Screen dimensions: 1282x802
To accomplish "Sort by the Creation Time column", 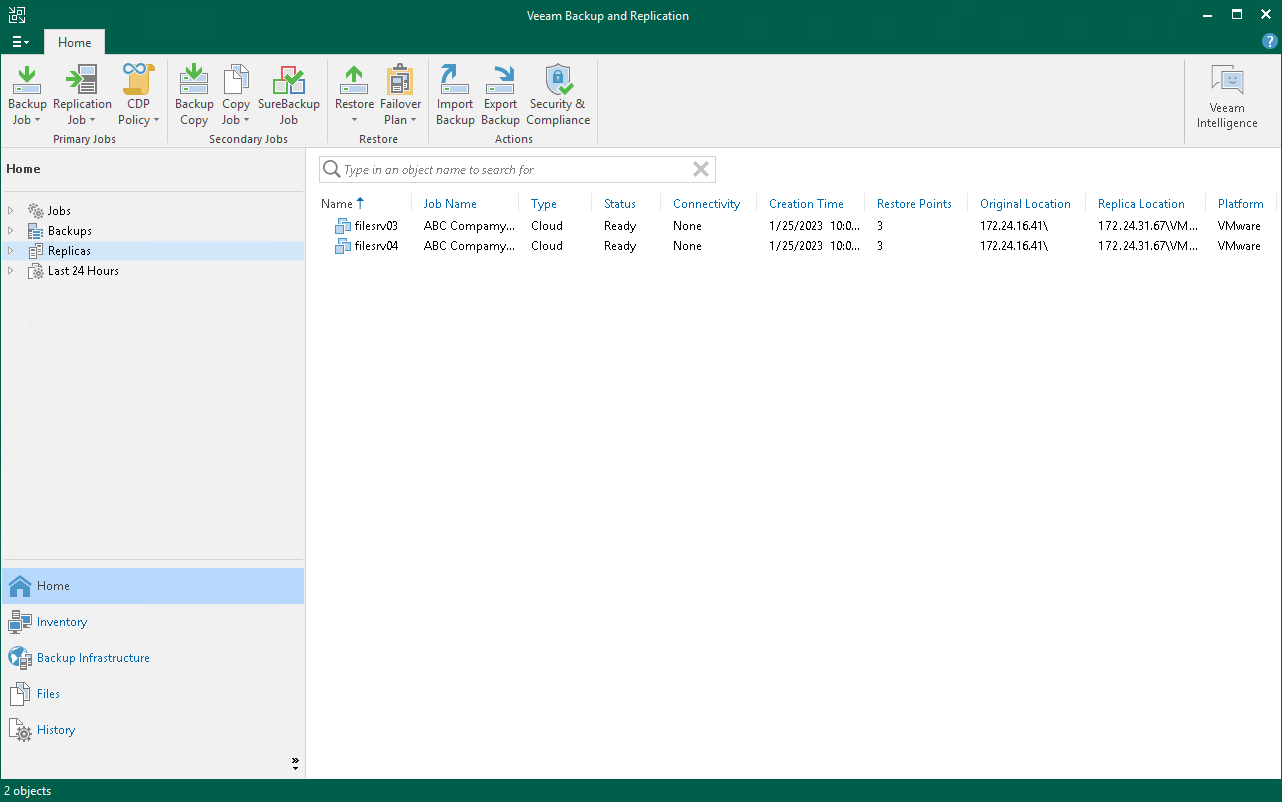I will point(806,204).
